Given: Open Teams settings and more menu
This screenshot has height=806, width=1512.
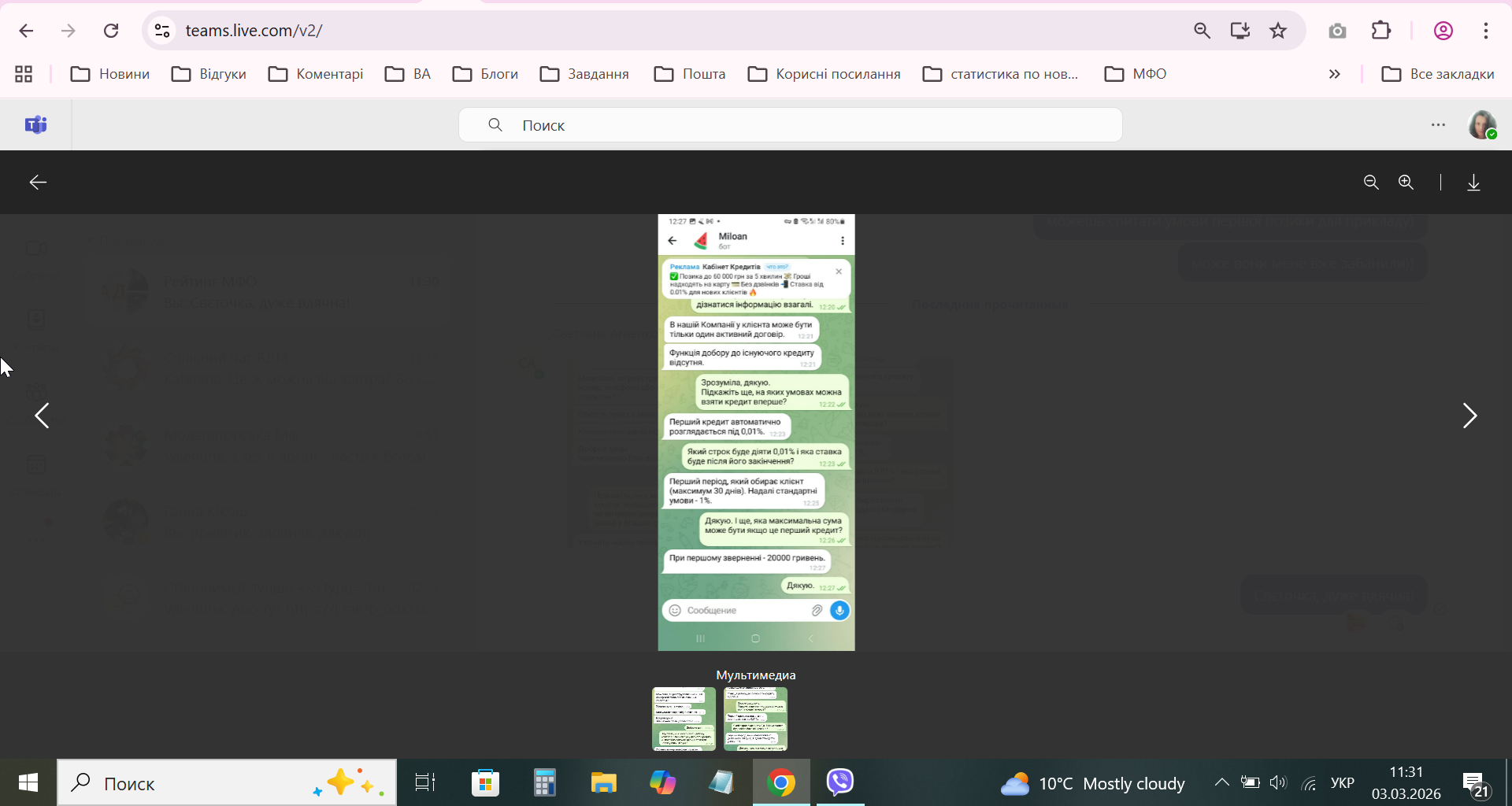Looking at the screenshot, I should [x=1438, y=125].
